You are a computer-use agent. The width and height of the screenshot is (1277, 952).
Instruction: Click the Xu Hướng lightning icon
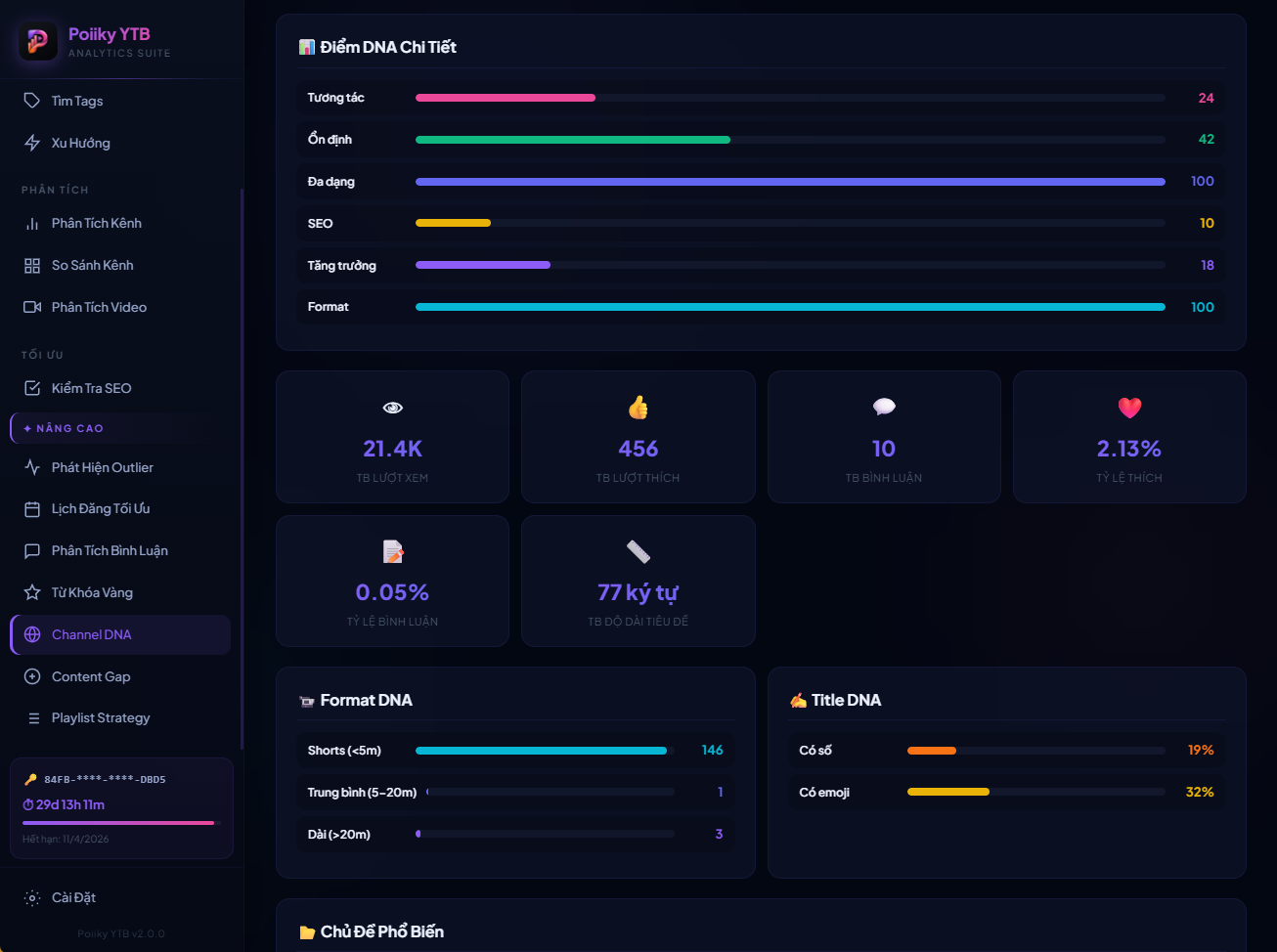coord(32,143)
